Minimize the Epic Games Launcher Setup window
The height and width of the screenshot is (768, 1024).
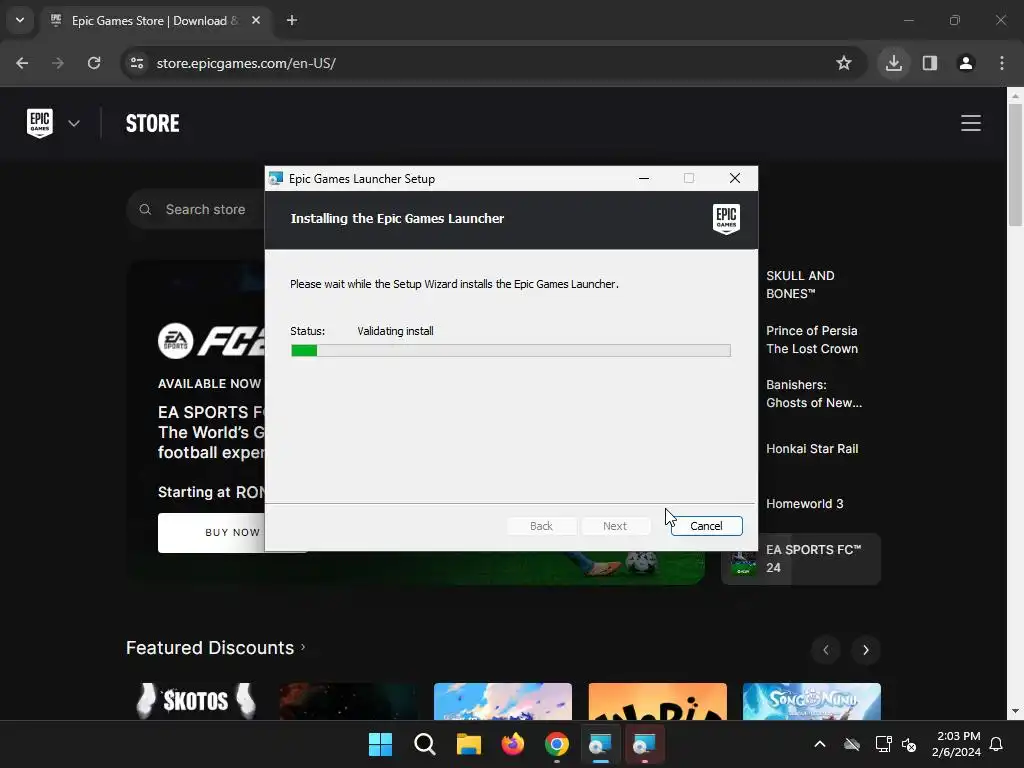(x=644, y=178)
